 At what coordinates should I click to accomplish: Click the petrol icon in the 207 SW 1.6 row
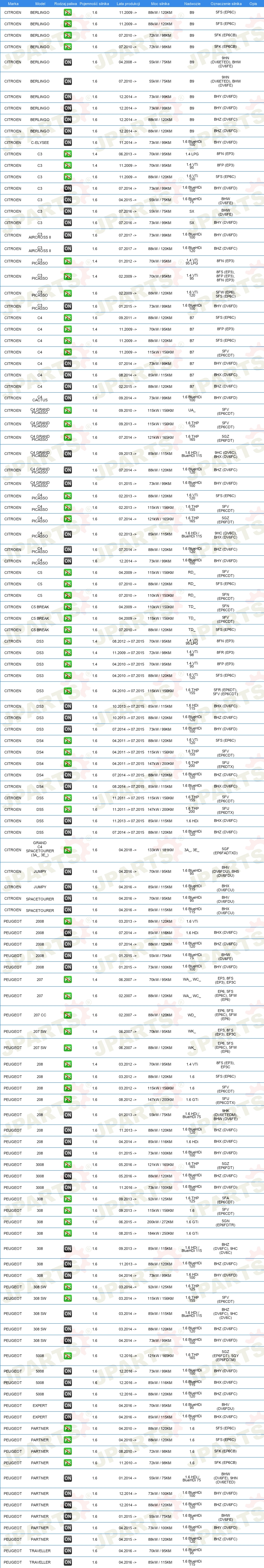pyautogui.click(x=68, y=1048)
